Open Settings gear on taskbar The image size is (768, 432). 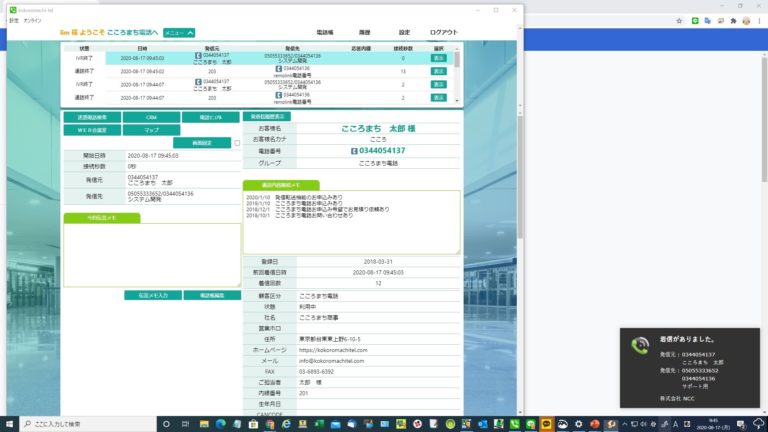click(x=578, y=424)
